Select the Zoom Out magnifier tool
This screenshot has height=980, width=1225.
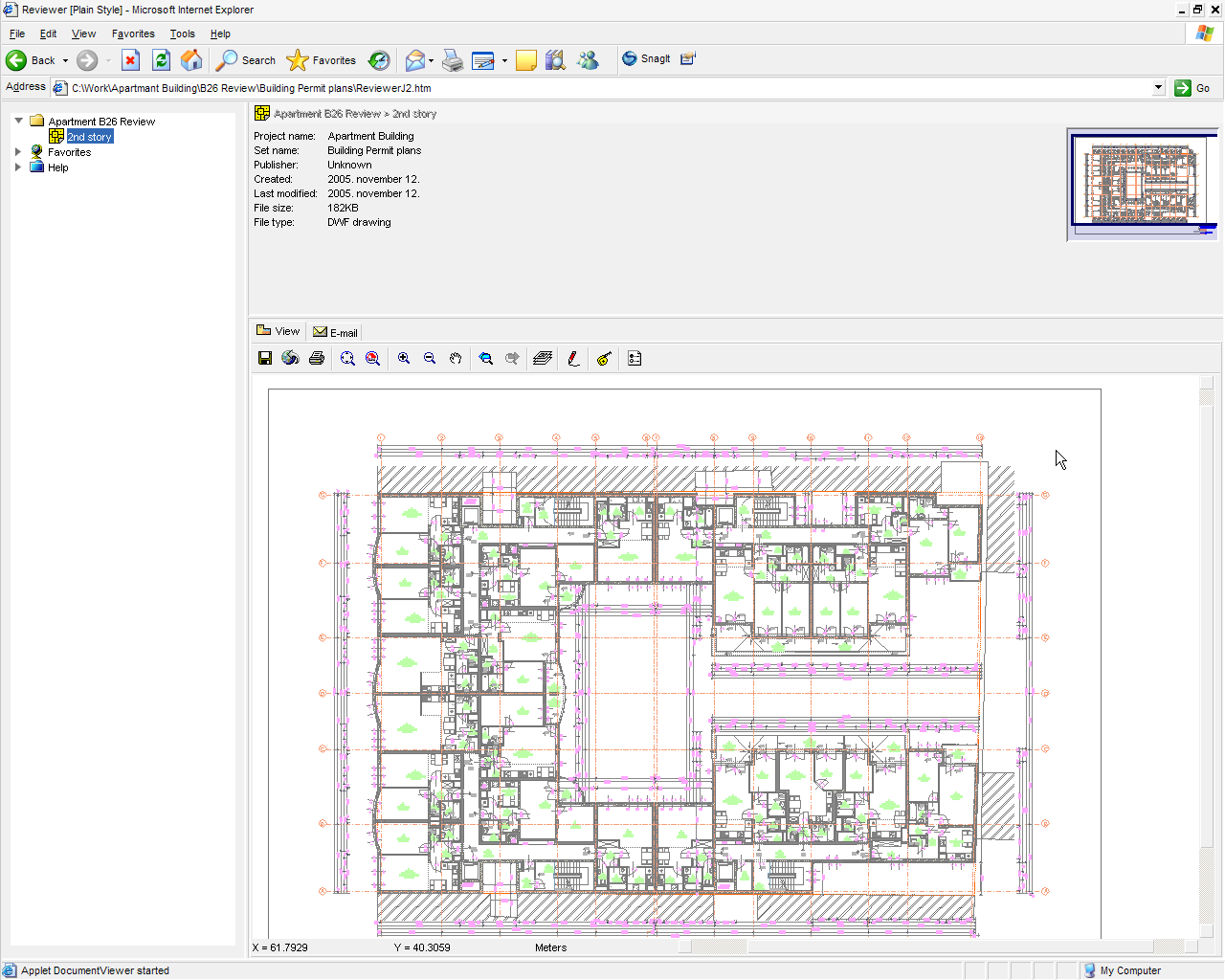point(430,358)
